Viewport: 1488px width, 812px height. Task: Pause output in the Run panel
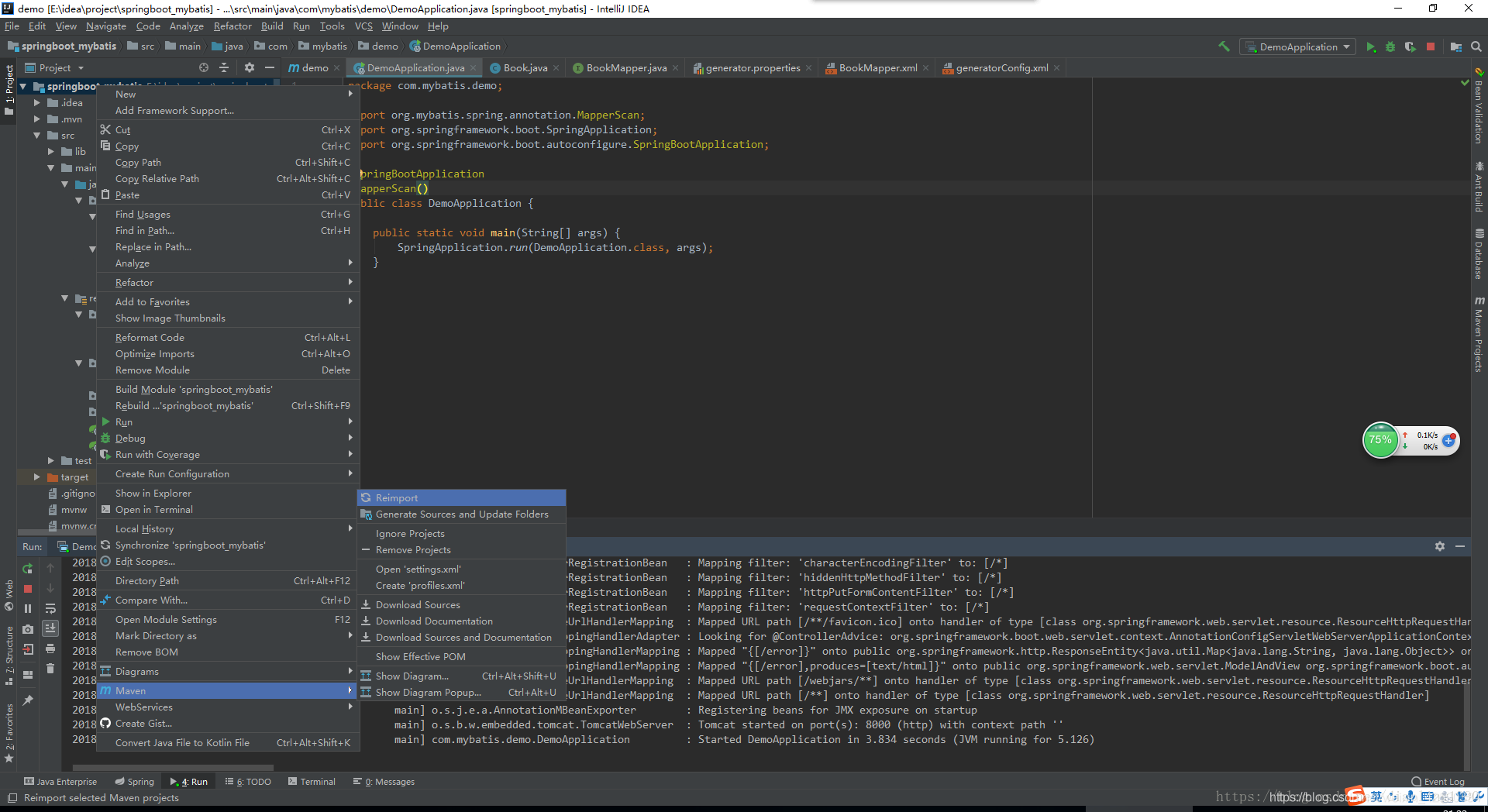click(x=28, y=609)
